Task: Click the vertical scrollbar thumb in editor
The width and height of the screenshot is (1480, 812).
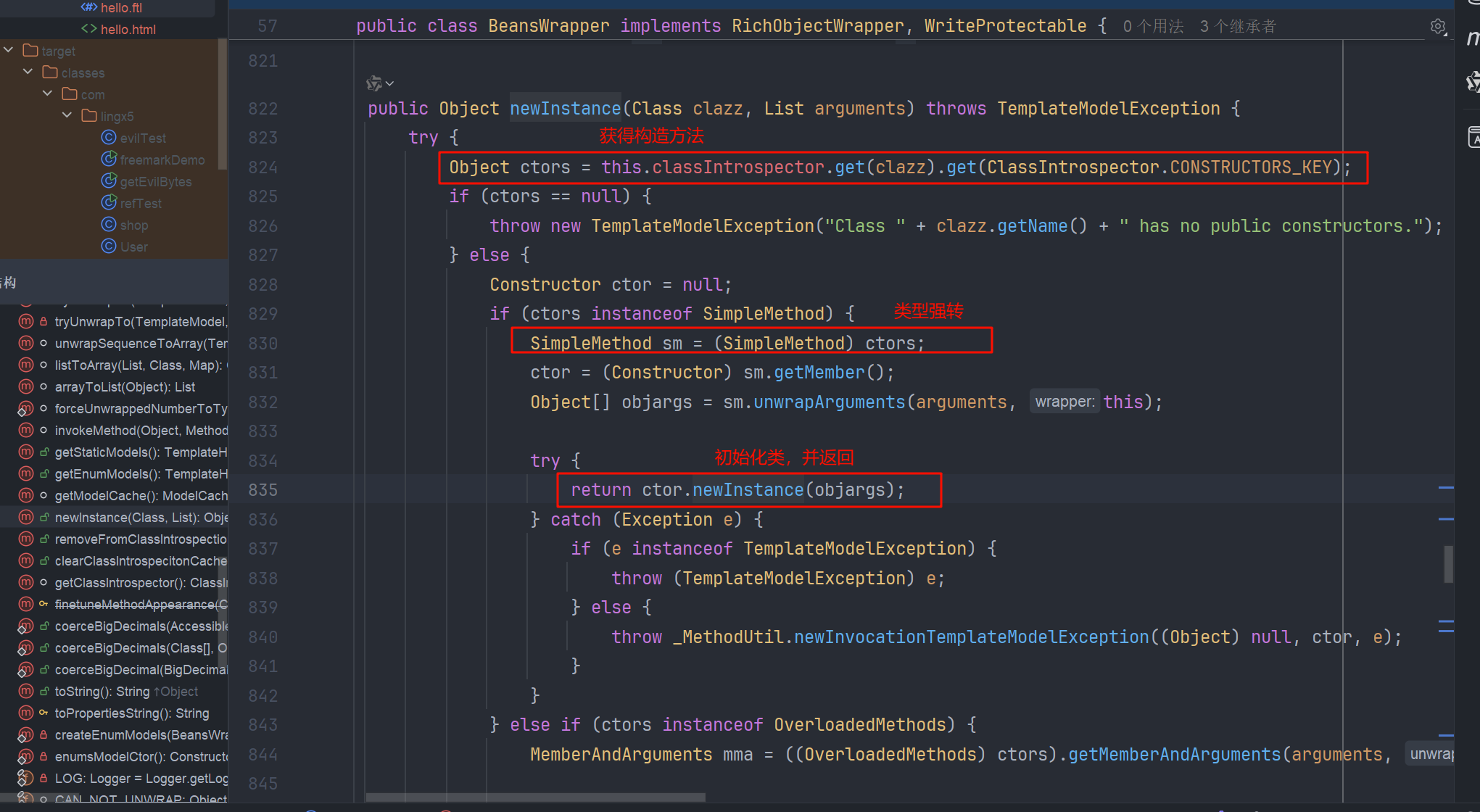Action: pos(1448,564)
